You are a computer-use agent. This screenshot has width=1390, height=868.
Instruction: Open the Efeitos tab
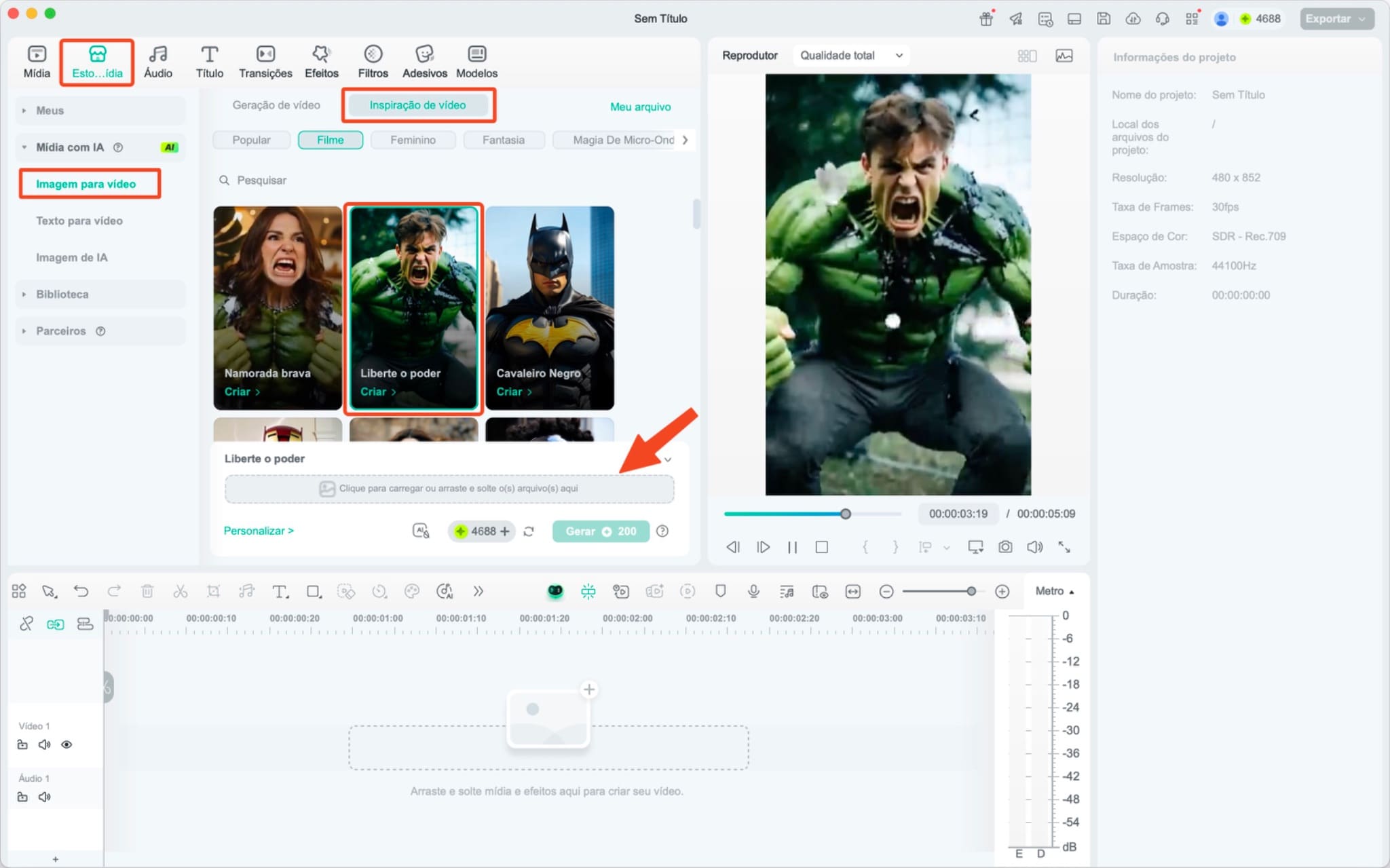pyautogui.click(x=321, y=62)
